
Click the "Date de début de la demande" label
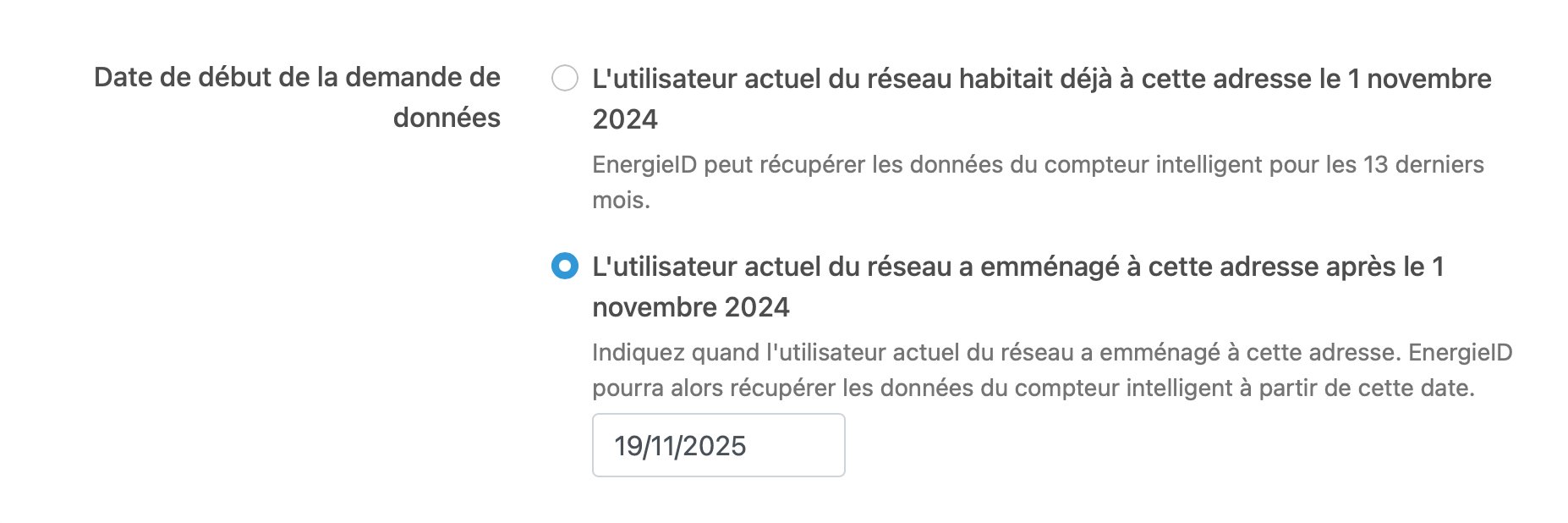tap(297, 77)
